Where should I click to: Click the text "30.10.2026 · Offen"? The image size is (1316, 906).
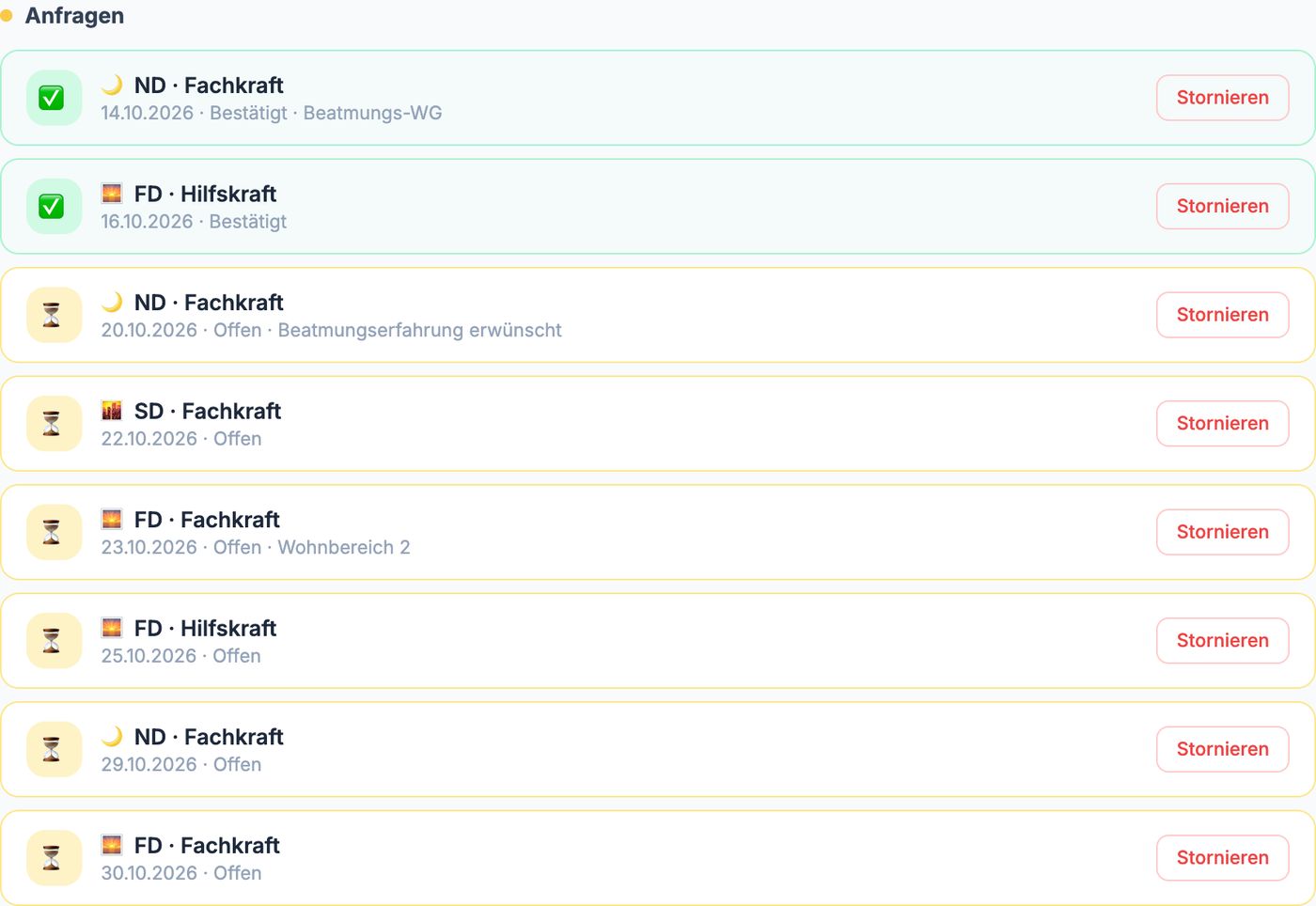181,873
